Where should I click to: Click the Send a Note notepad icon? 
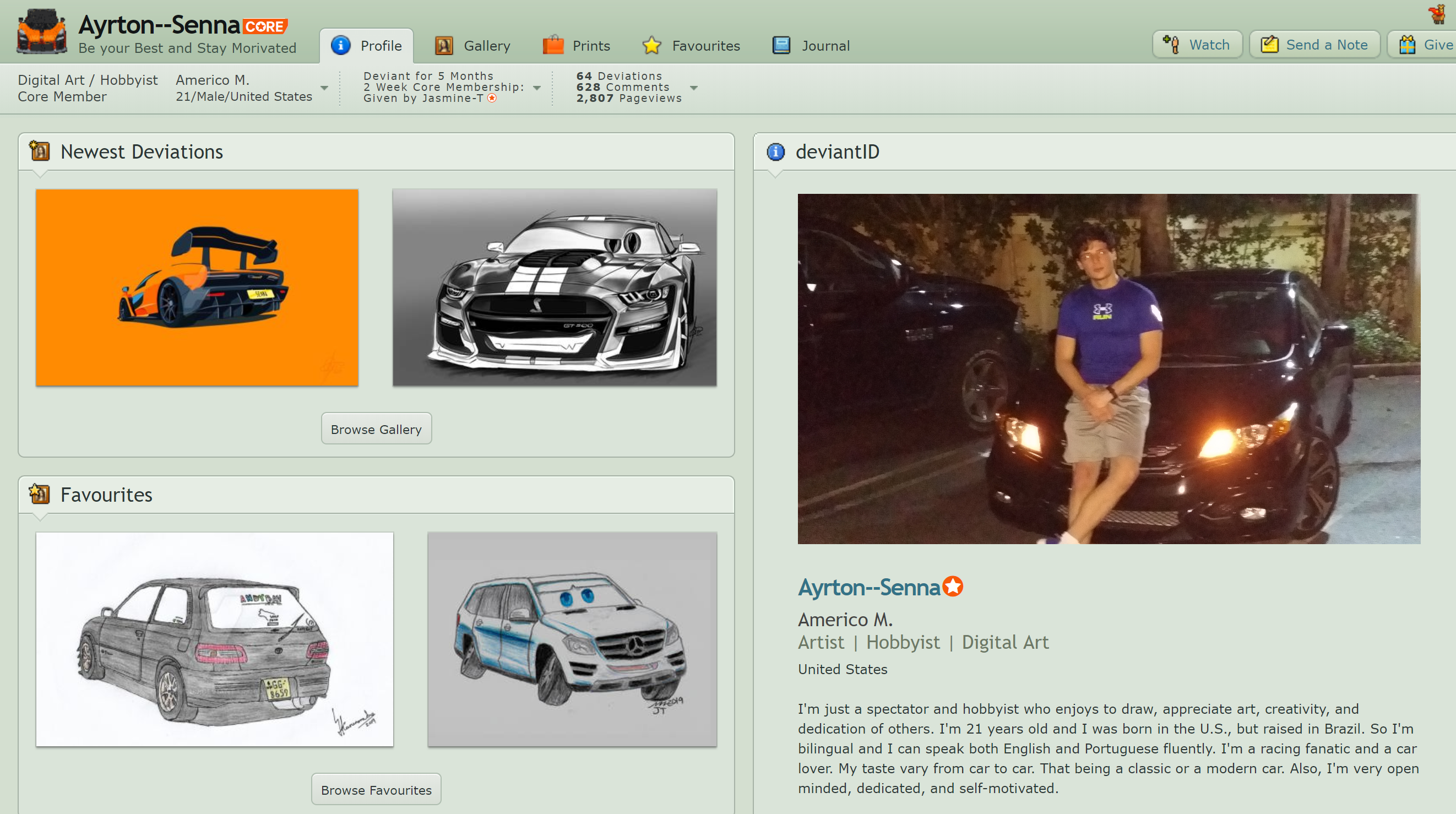1269,45
